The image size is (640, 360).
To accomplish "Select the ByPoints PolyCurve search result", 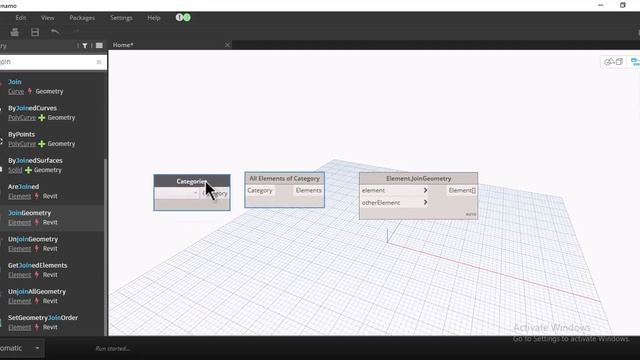I will (x=53, y=139).
